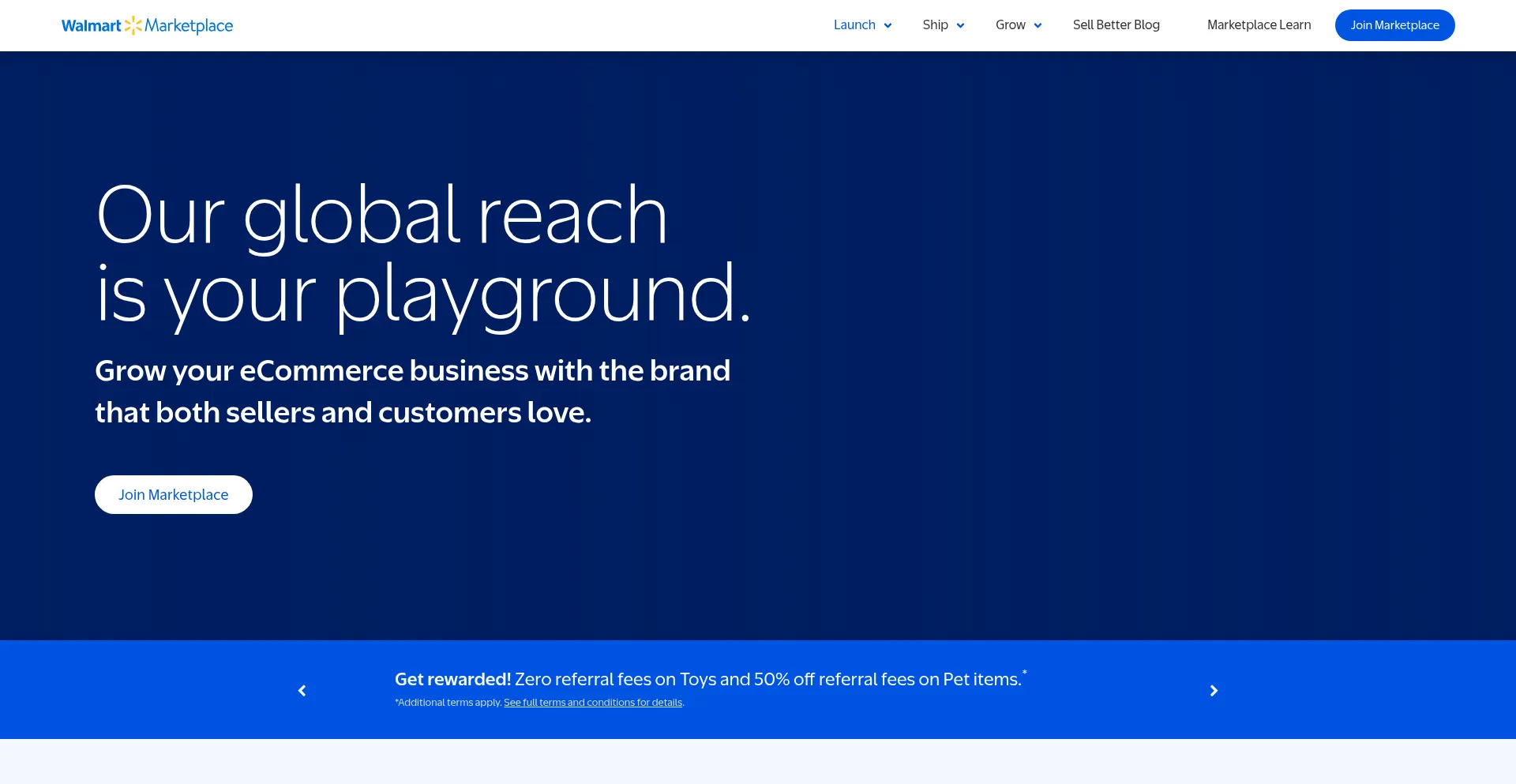Viewport: 1516px width, 784px height.
Task: Click the Walmart Marketplace logo
Action: click(x=148, y=25)
